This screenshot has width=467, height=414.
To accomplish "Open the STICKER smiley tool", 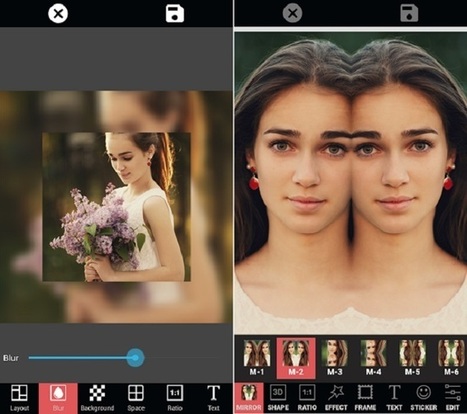I will [423, 398].
